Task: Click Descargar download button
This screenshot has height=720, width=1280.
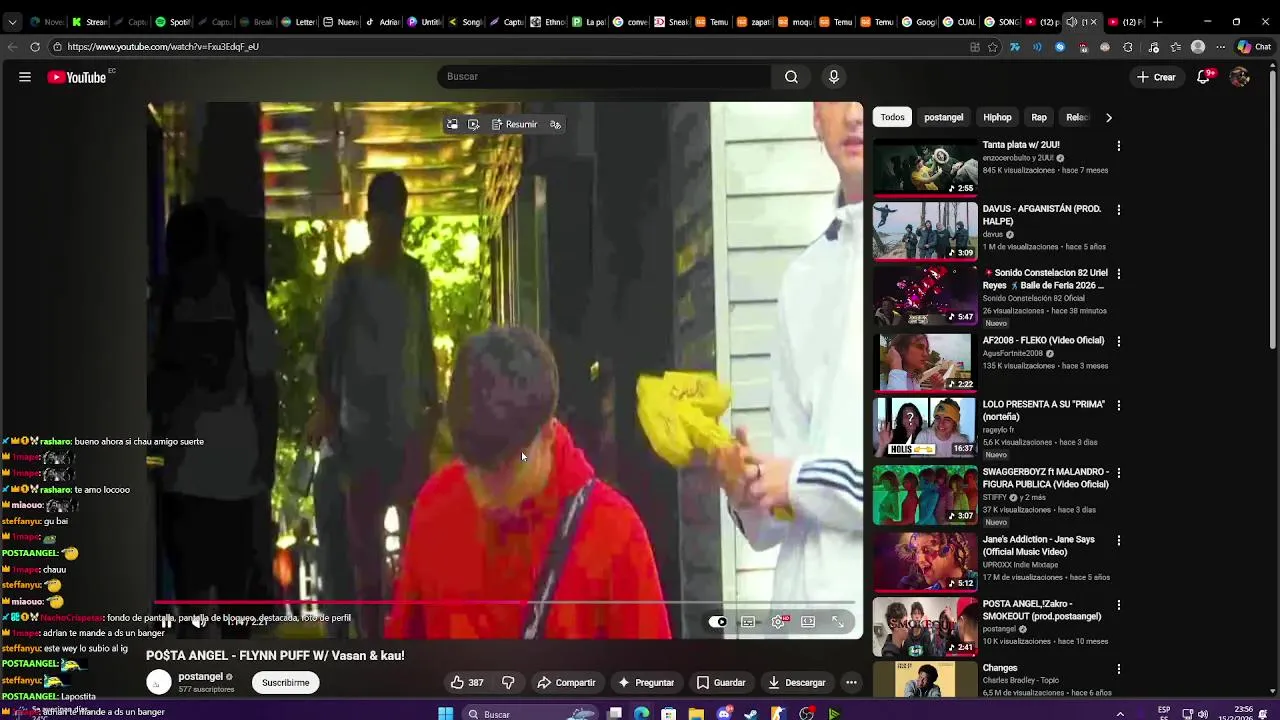Action: (797, 683)
